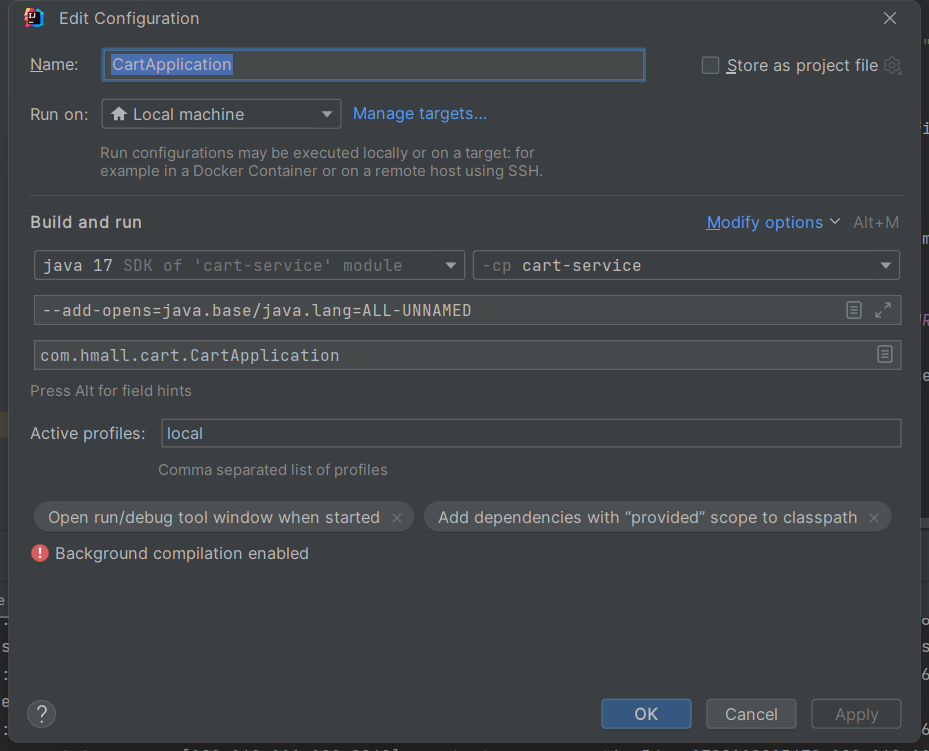Open settings gear next to Store as project file
Viewport: 929px width, 751px height.
coord(893,66)
